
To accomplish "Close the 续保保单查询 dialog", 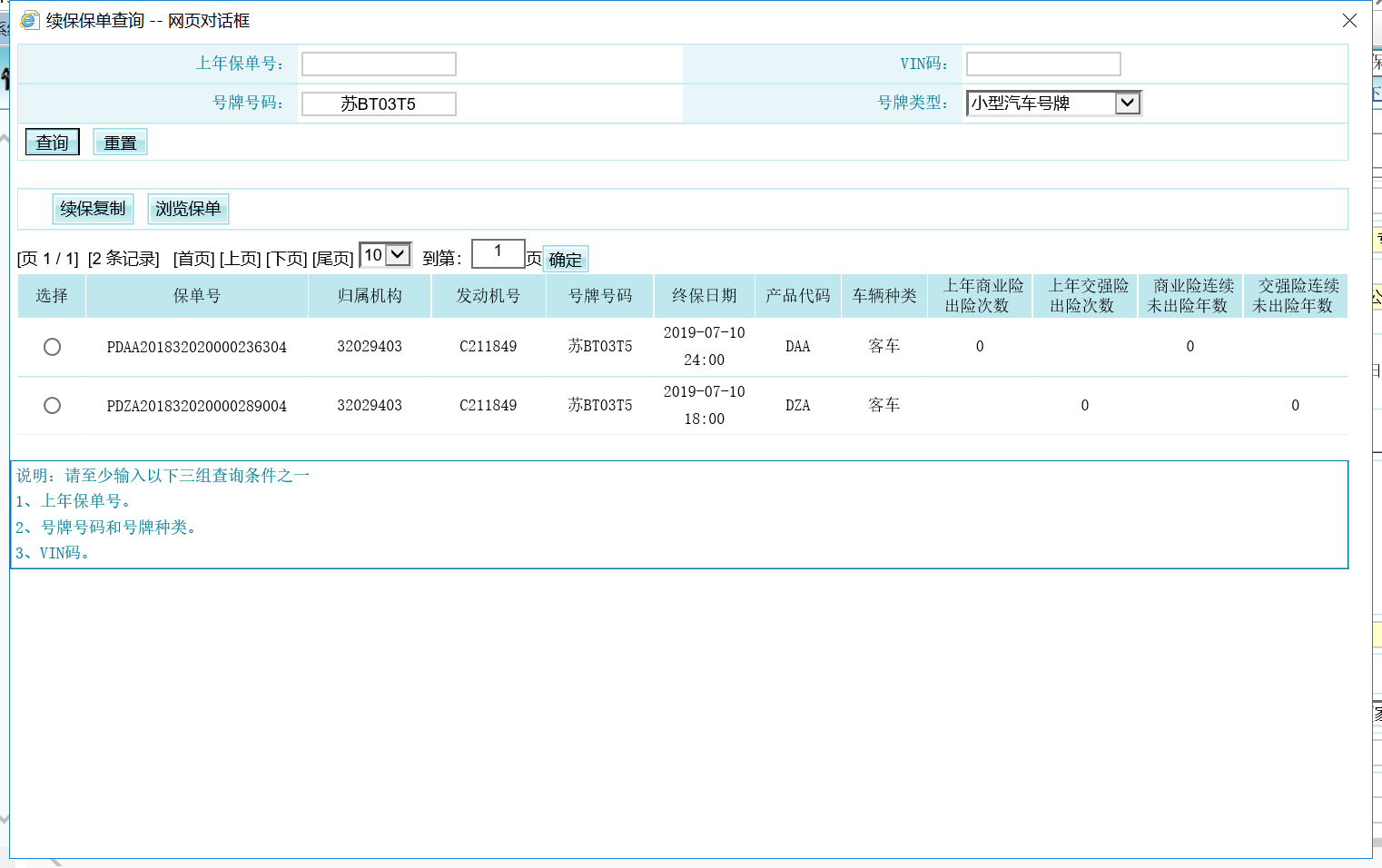I will (1349, 21).
